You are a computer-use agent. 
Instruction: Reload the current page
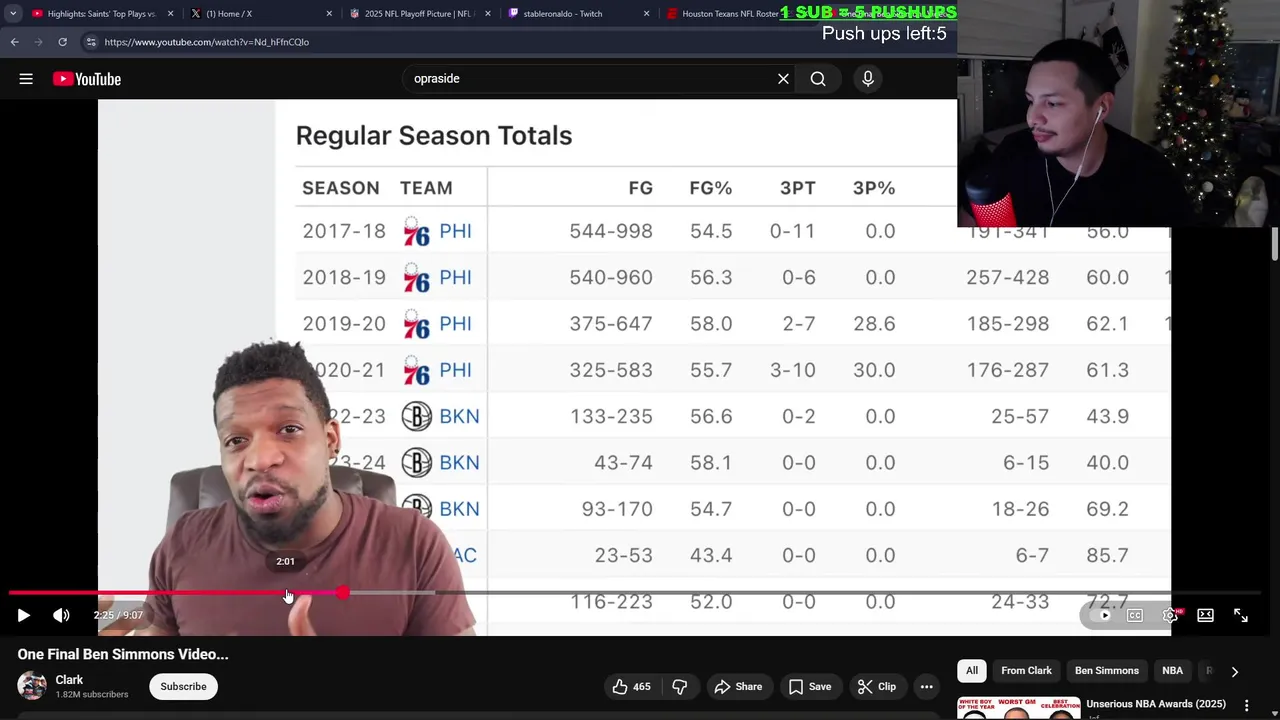[x=62, y=42]
